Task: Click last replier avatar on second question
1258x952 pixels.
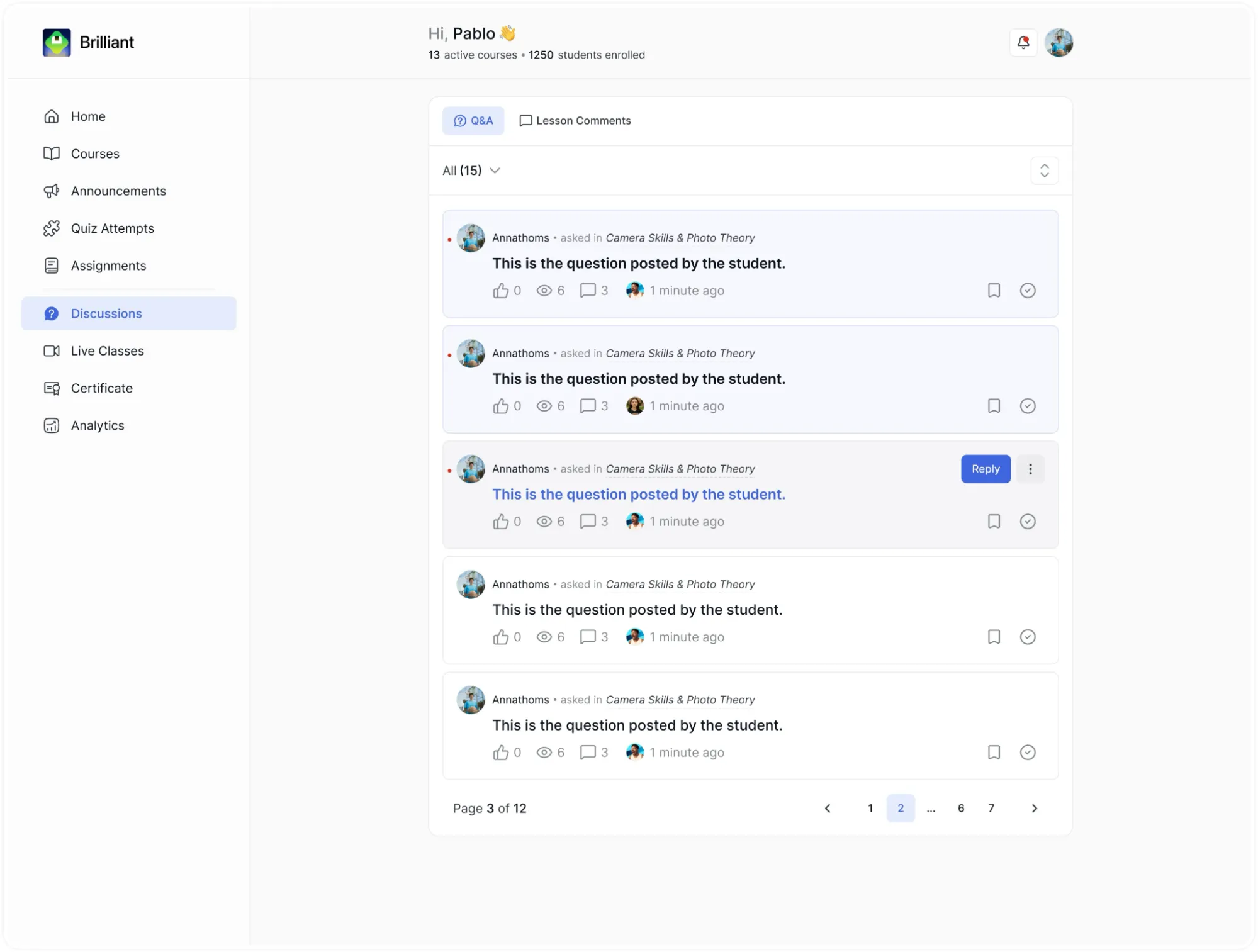Action: [635, 406]
